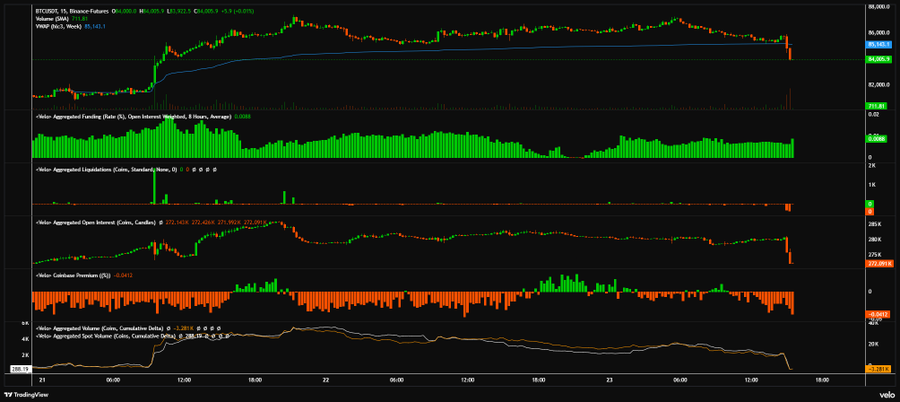Select the orange 272.091K open interest axis label

pos(879,264)
